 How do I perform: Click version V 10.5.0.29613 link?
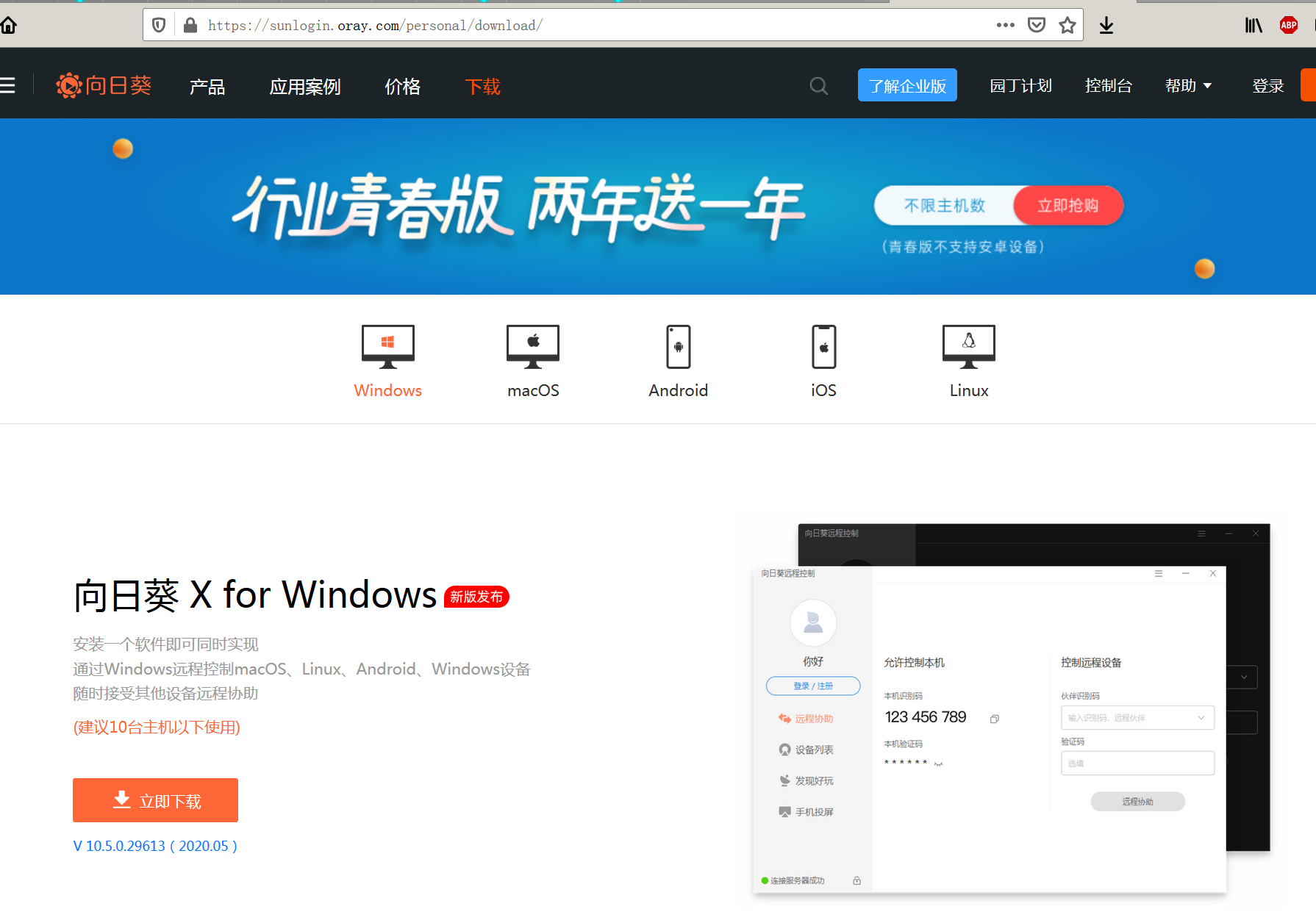[155, 846]
